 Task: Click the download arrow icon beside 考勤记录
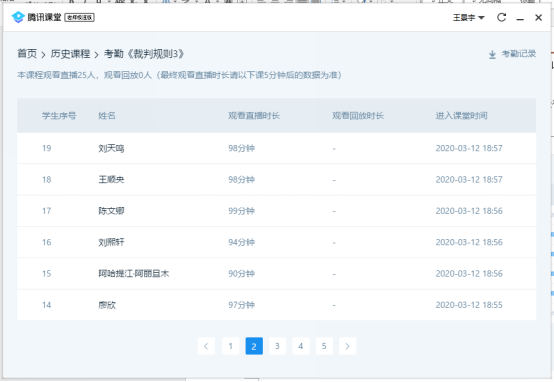click(492, 54)
